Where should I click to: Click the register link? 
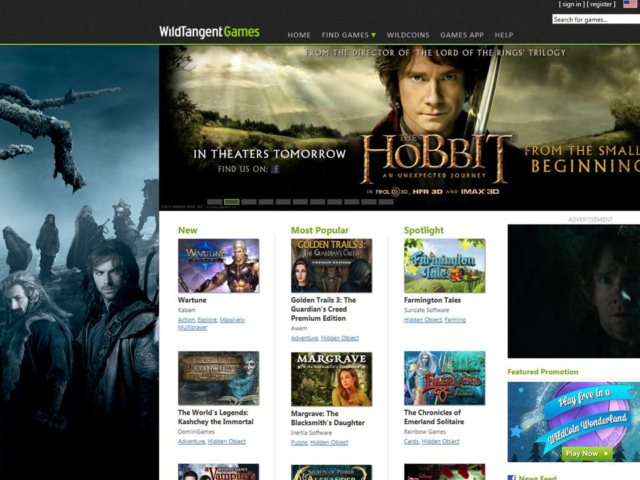pyautogui.click(x=601, y=4)
